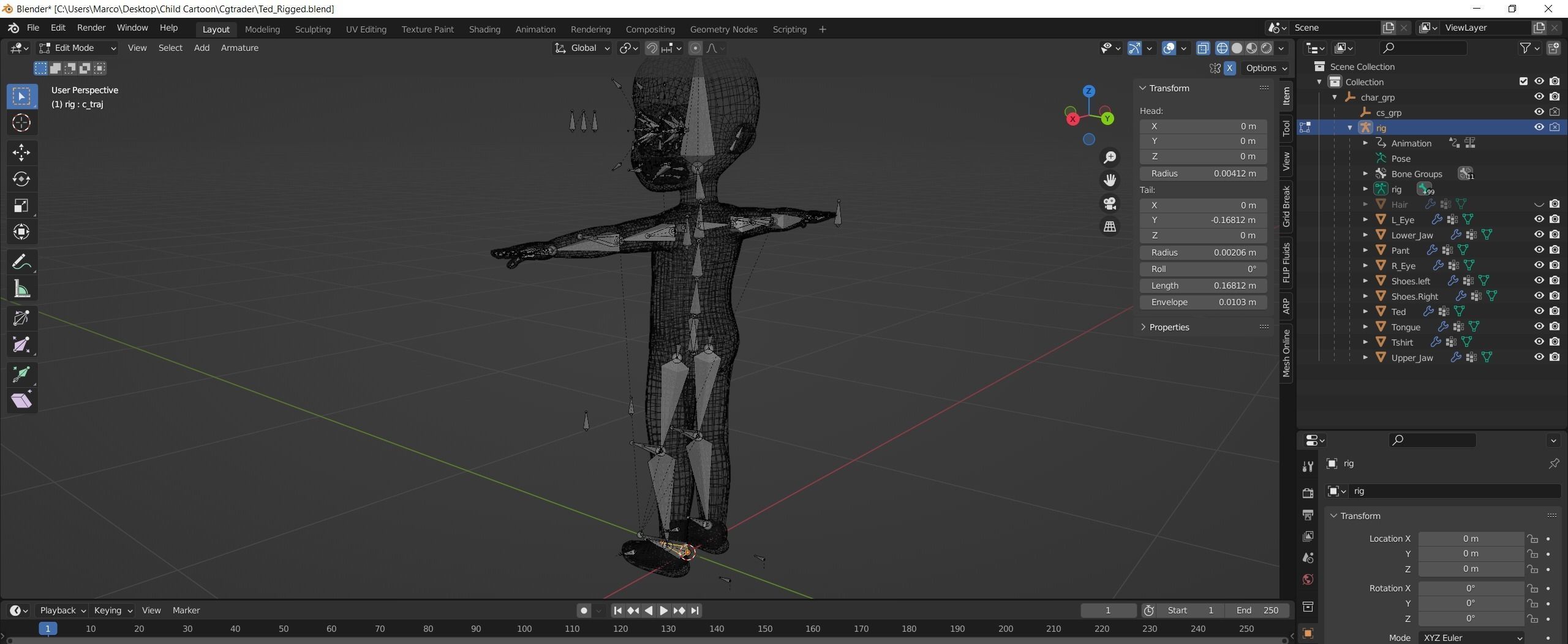Viewport: 1568px width, 644px height.
Task: Select the Cursor tool in the toolbar
Action: (21, 123)
